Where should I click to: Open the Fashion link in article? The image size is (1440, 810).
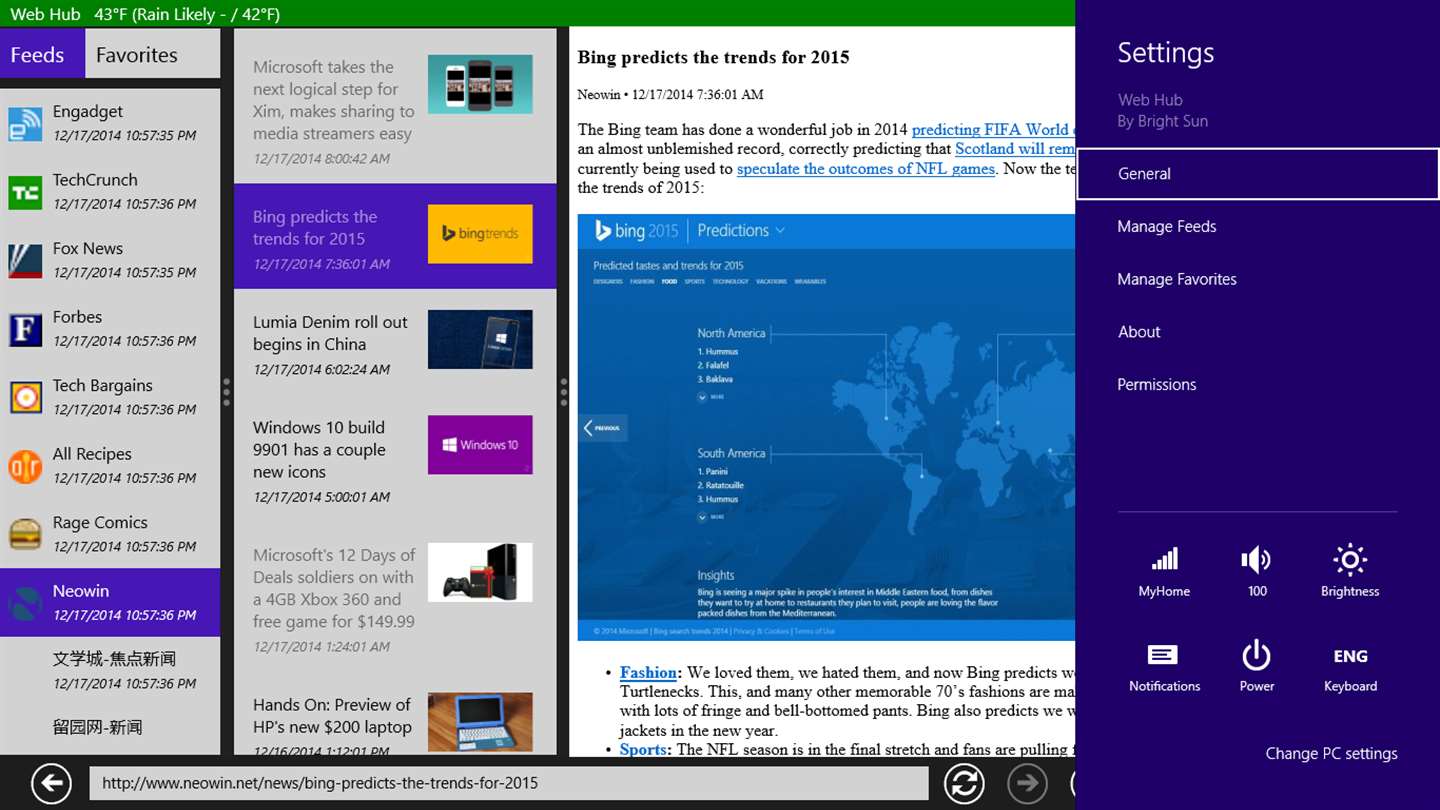coord(649,672)
